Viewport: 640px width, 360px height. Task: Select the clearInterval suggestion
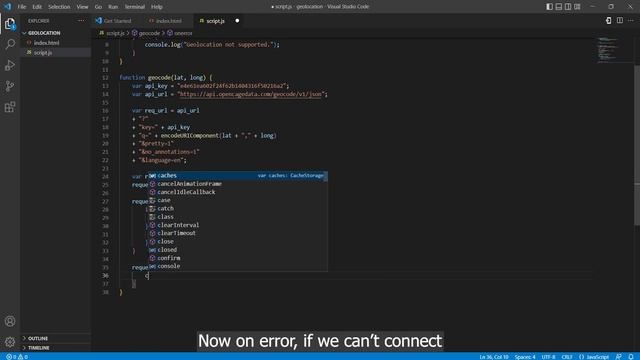(x=238, y=225)
